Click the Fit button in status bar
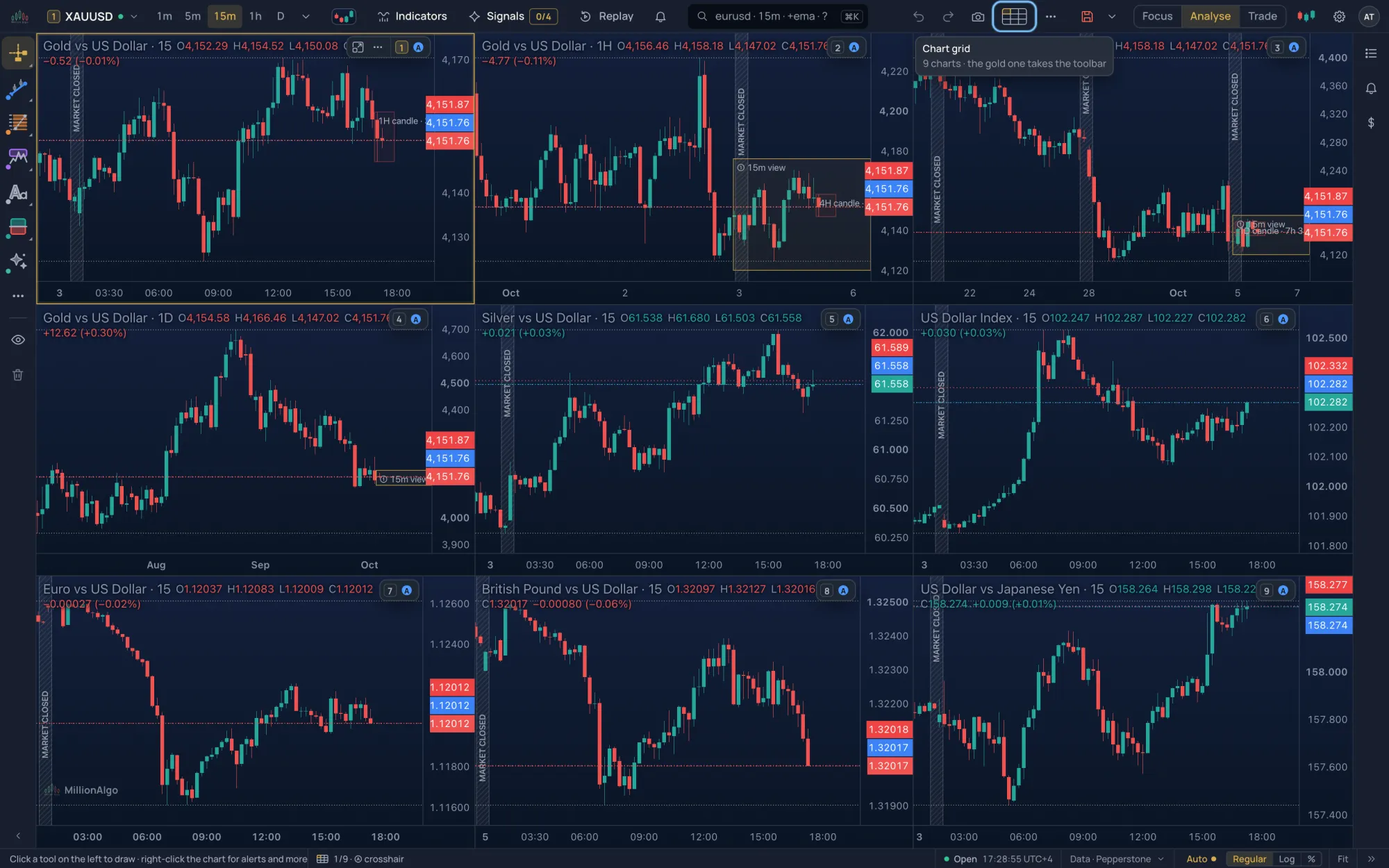Image resolution: width=1389 pixels, height=868 pixels. coord(1342,859)
